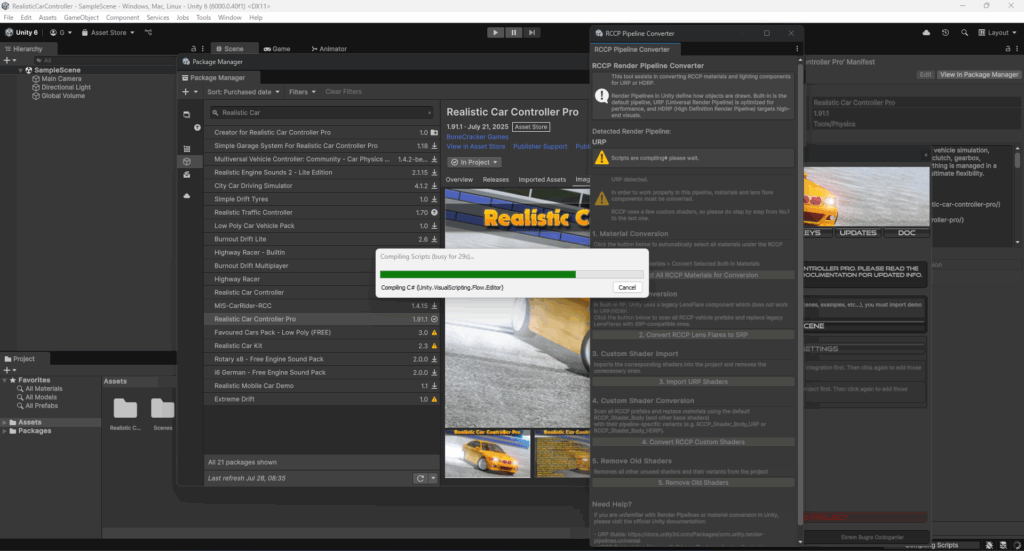
Task: Cancel the Compiling Scripts dialog
Action: (x=626, y=287)
